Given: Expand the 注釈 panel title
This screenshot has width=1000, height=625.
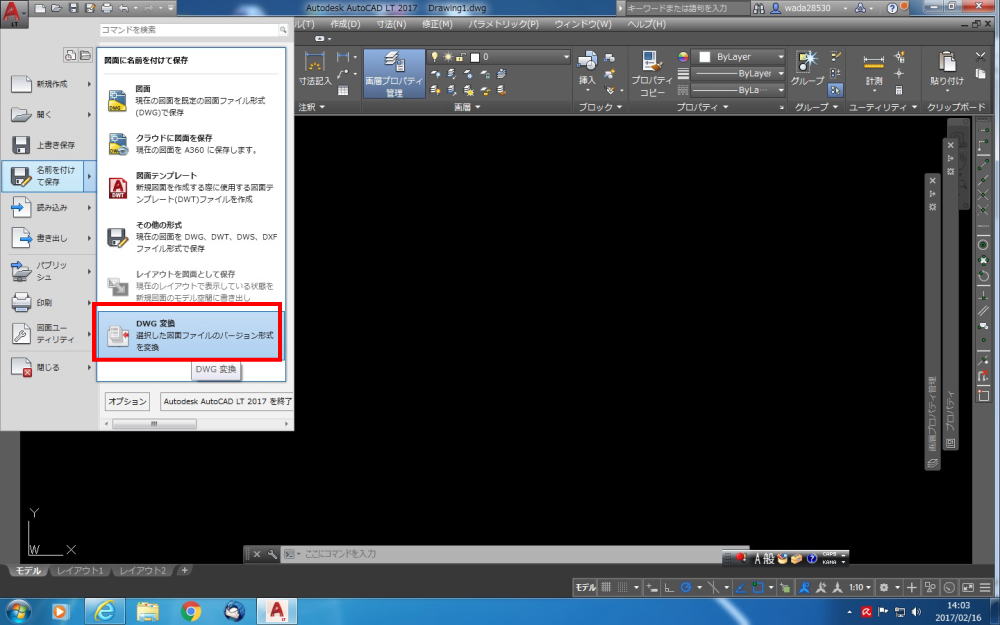Looking at the screenshot, I should (312, 107).
